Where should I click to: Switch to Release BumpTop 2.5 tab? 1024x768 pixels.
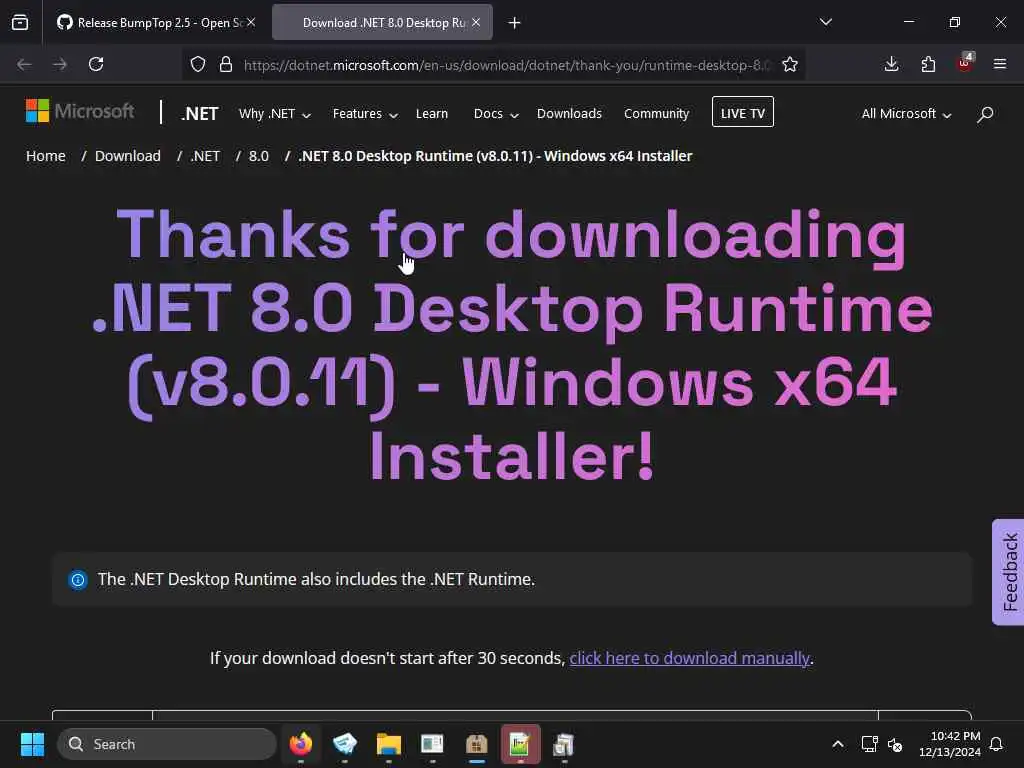tap(155, 23)
